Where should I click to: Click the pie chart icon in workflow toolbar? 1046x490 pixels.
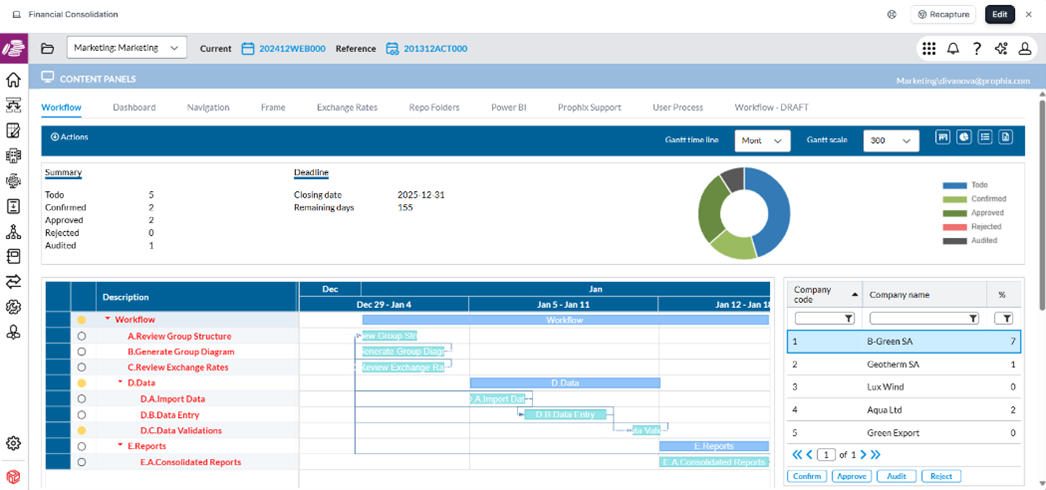964,138
